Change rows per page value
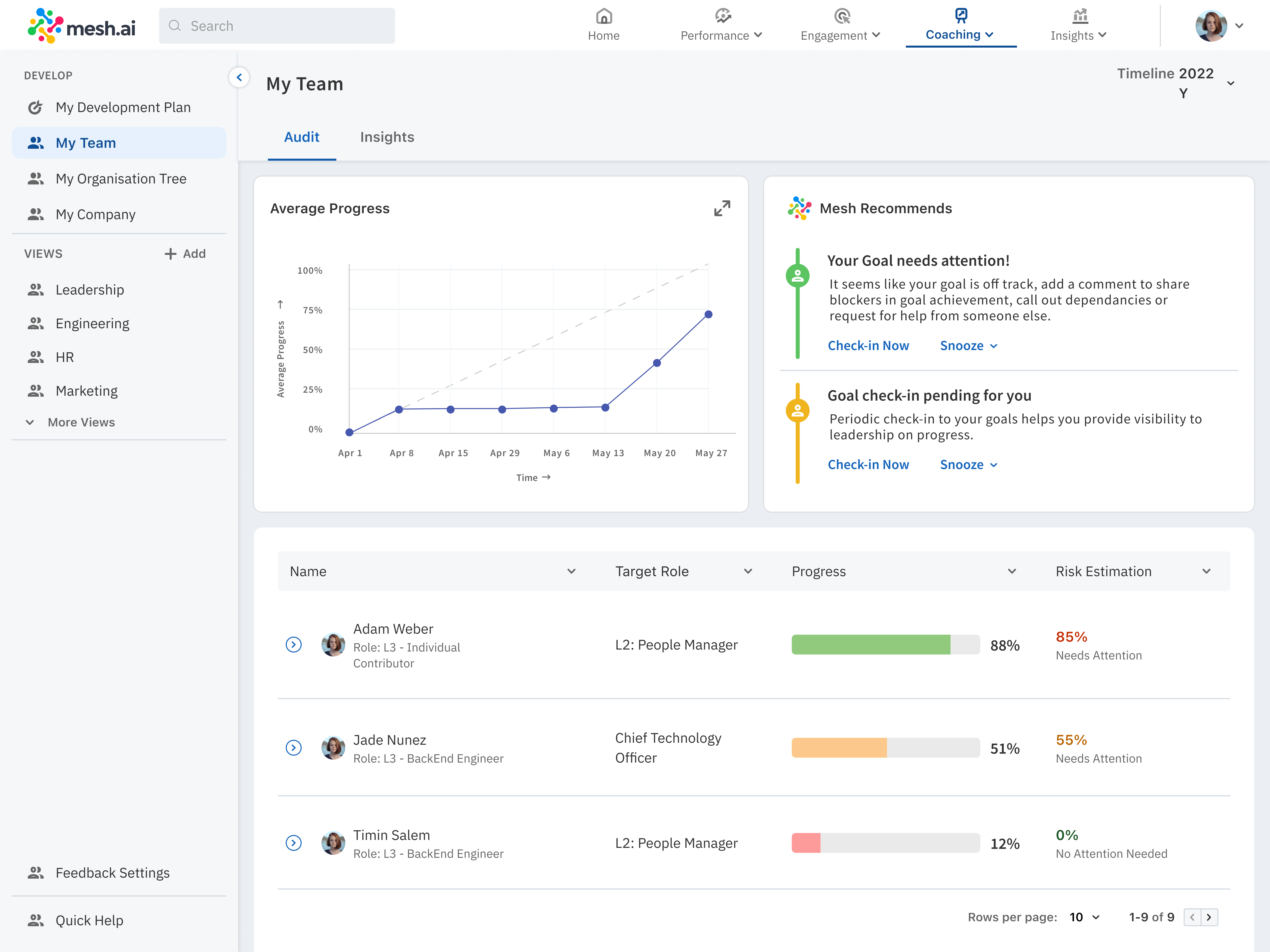The height and width of the screenshot is (952, 1270). [1084, 917]
